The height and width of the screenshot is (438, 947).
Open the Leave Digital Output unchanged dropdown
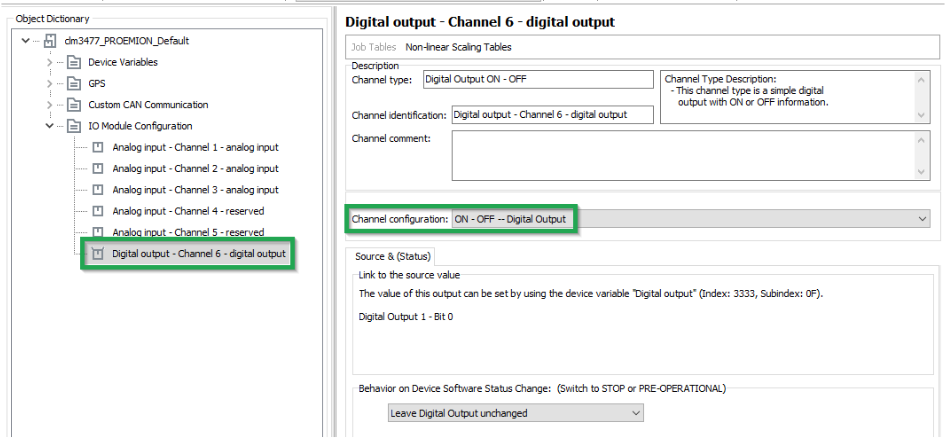coord(636,413)
